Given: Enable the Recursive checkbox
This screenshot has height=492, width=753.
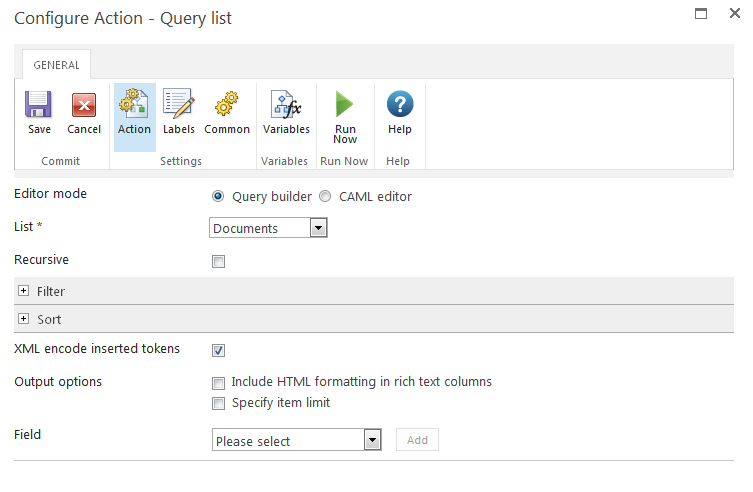Looking at the screenshot, I should click(219, 262).
